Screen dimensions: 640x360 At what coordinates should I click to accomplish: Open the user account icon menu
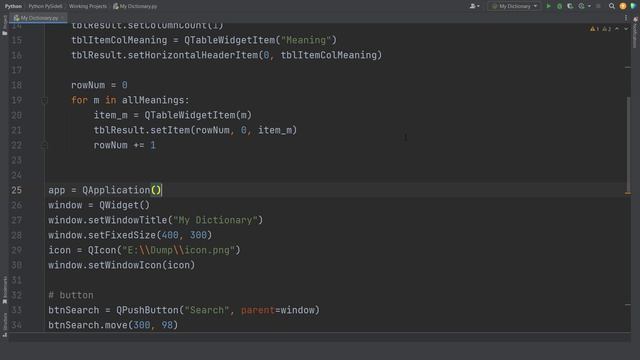click(474, 6)
